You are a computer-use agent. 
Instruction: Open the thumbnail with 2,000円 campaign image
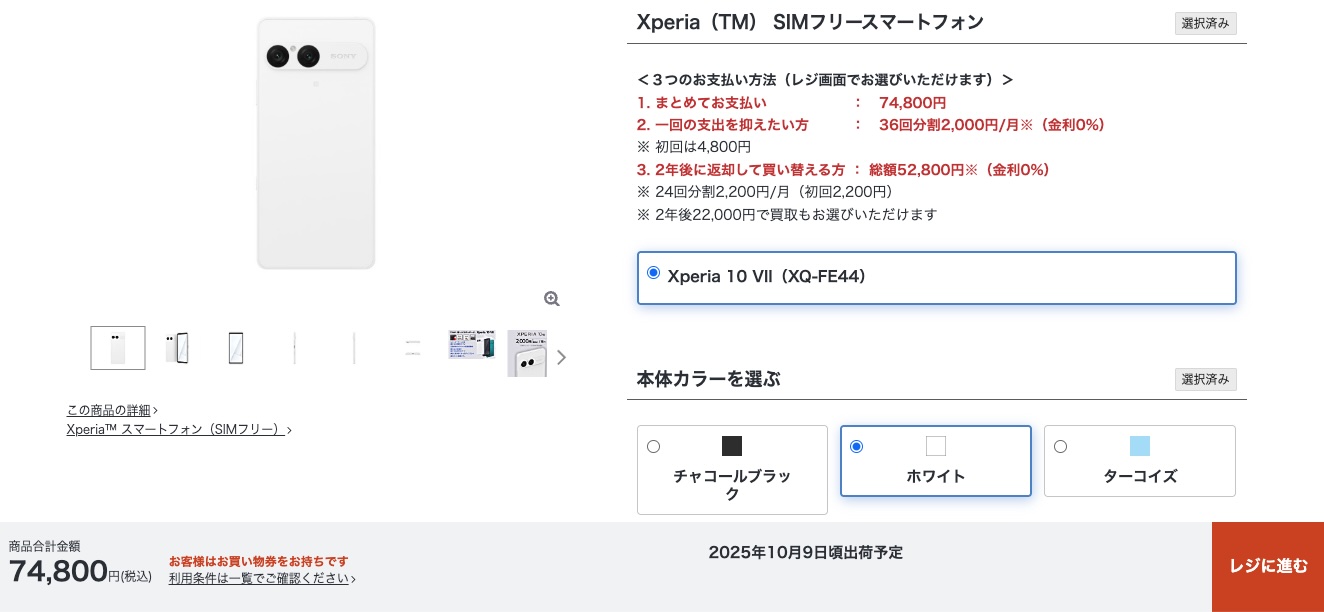click(x=527, y=353)
